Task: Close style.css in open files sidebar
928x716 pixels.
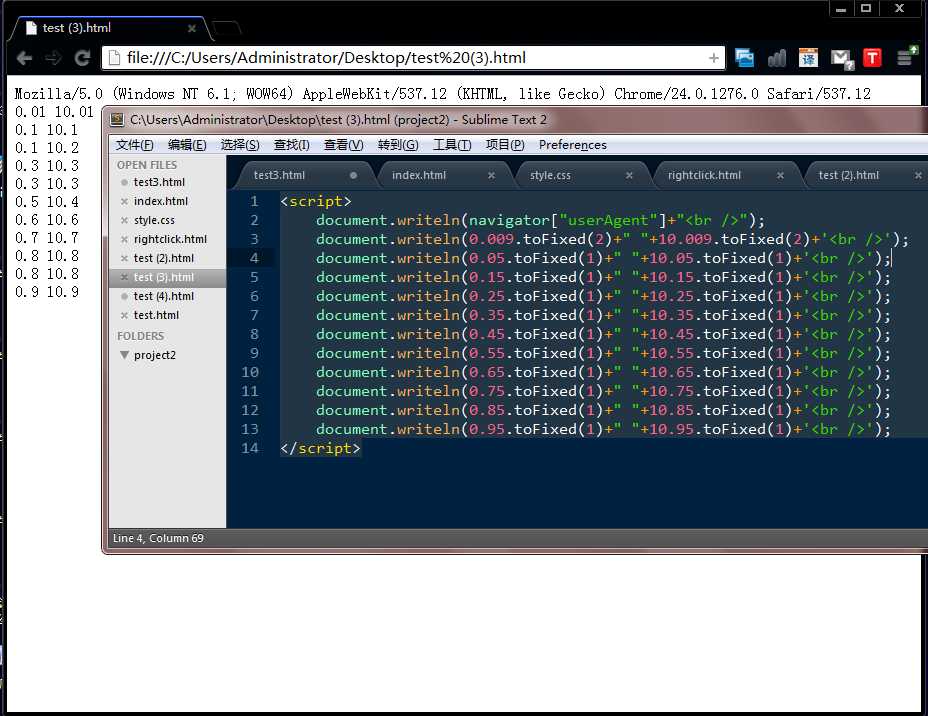Action: pos(124,220)
